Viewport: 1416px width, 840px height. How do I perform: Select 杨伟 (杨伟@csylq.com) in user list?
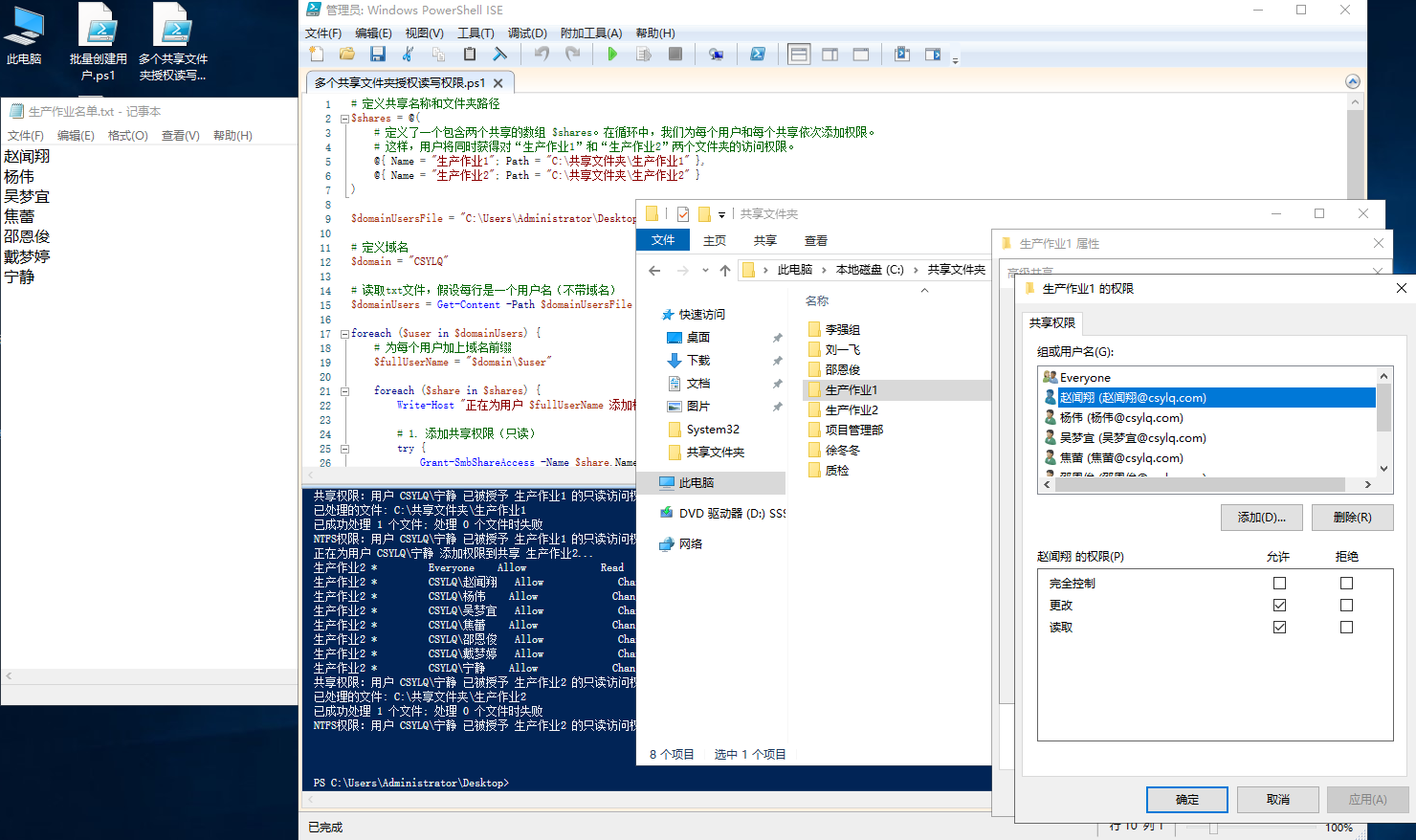point(1207,417)
